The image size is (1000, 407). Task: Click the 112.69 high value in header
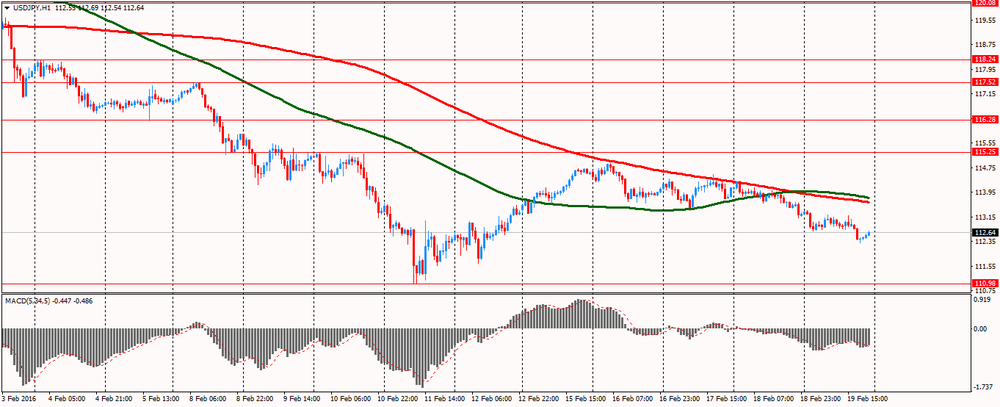[x=88, y=8]
